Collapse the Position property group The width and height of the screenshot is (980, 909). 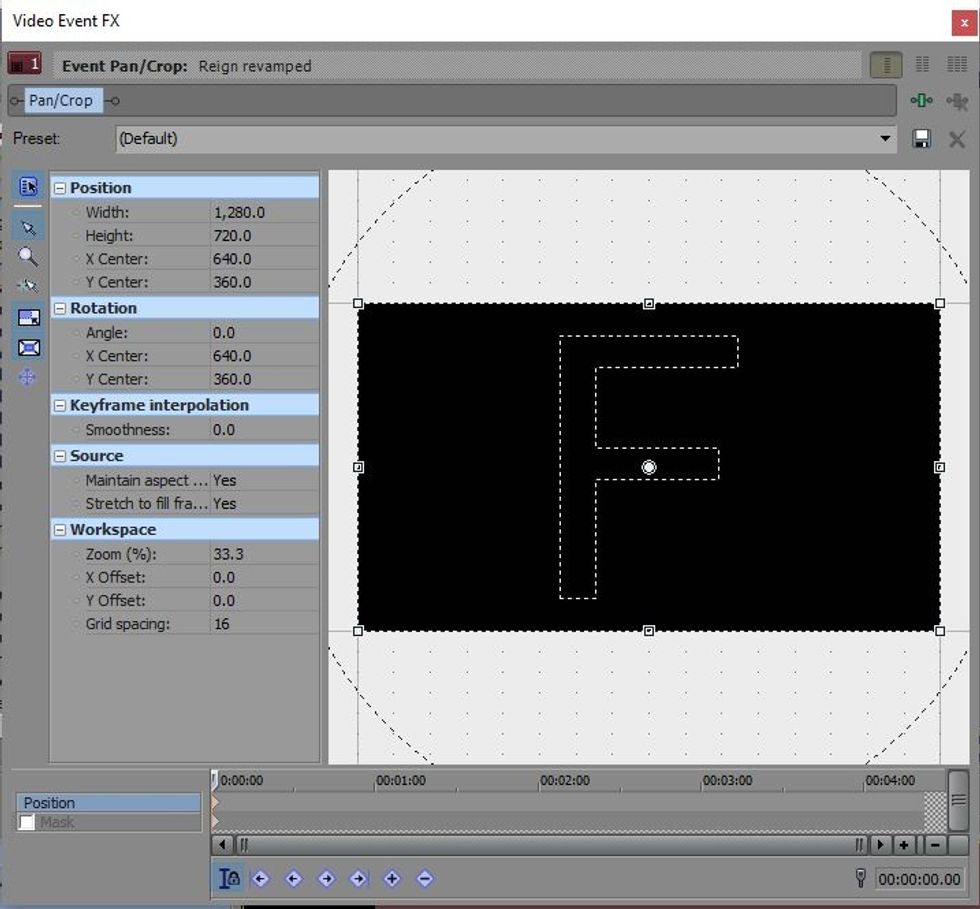tap(59, 187)
